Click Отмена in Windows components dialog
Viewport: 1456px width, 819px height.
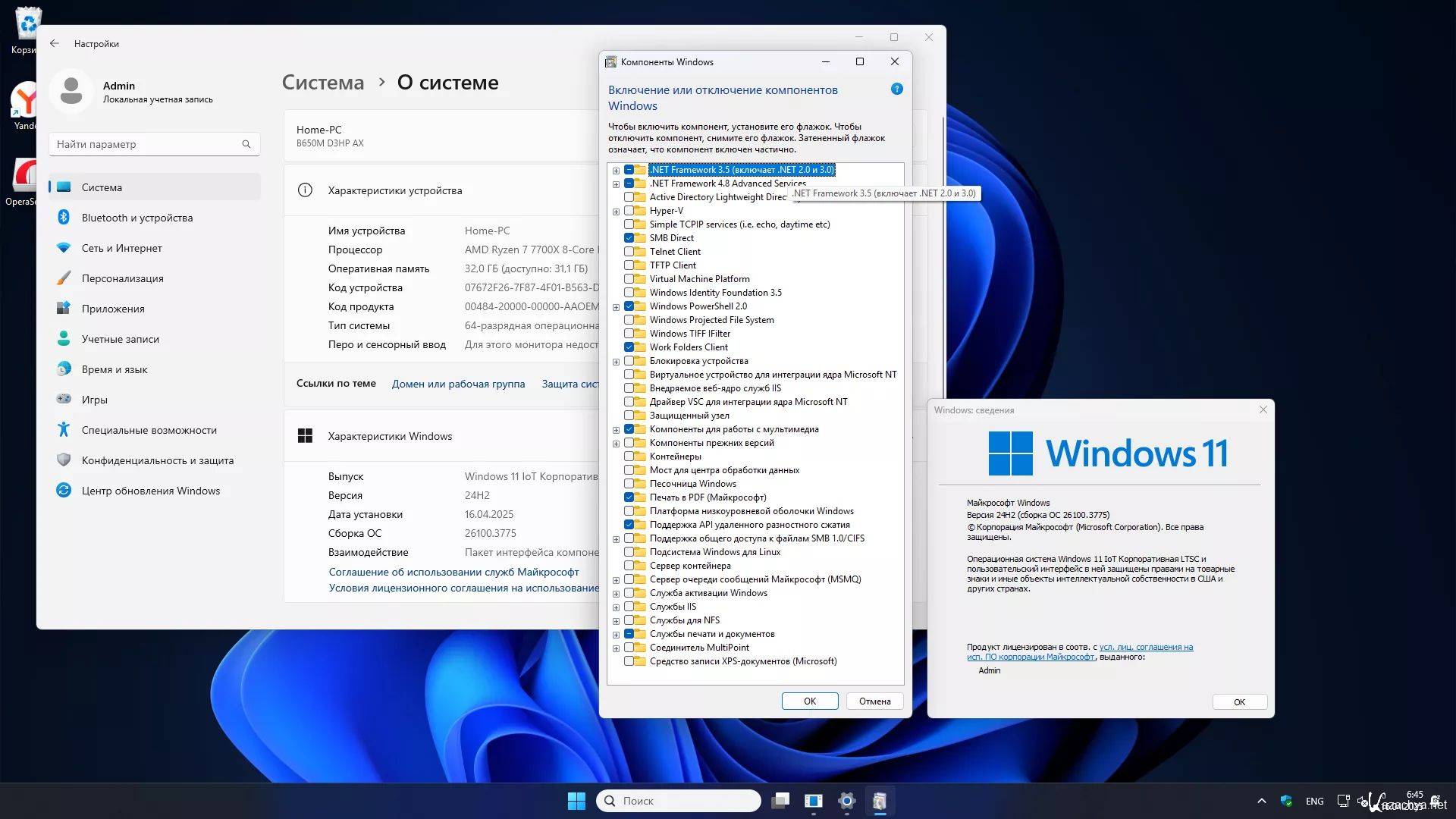point(874,701)
